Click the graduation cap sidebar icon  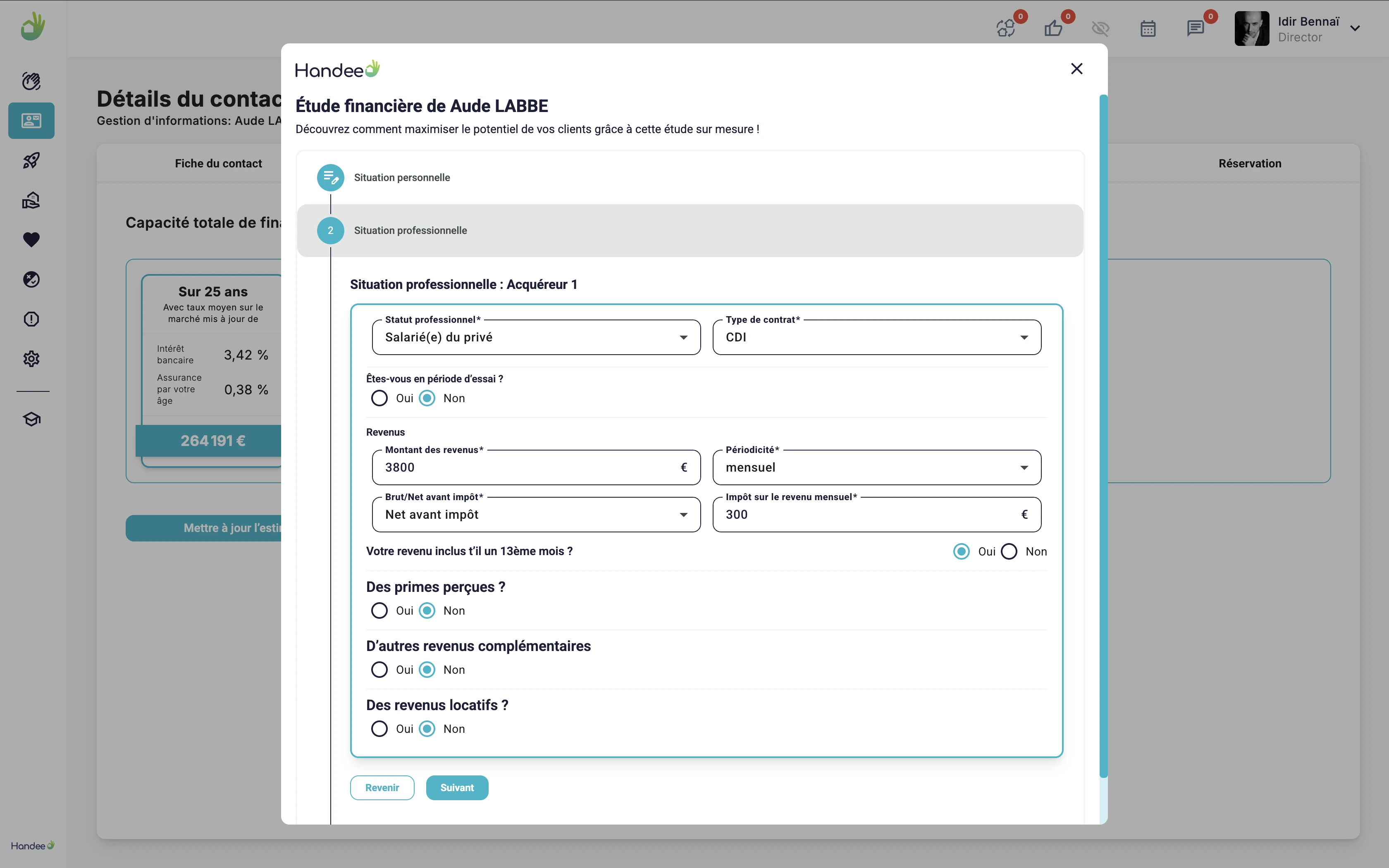tap(31, 419)
